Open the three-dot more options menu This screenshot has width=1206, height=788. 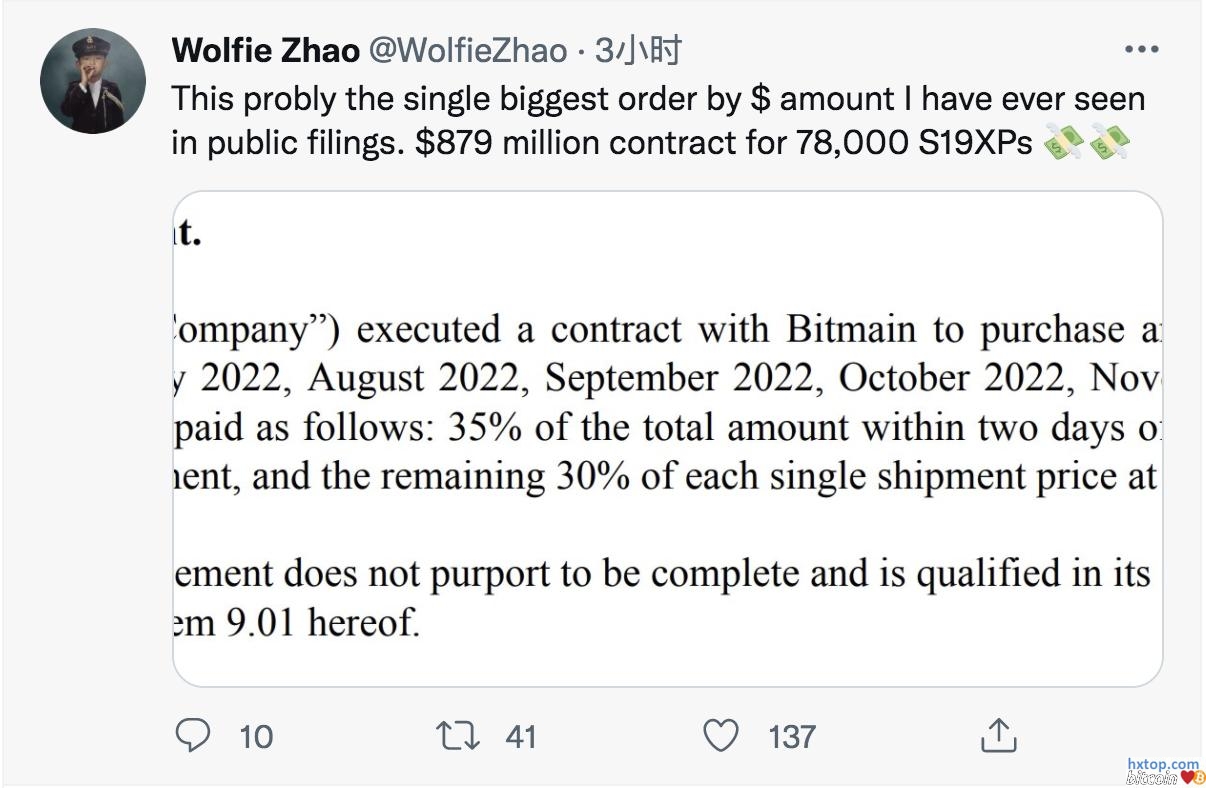tap(1141, 49)
